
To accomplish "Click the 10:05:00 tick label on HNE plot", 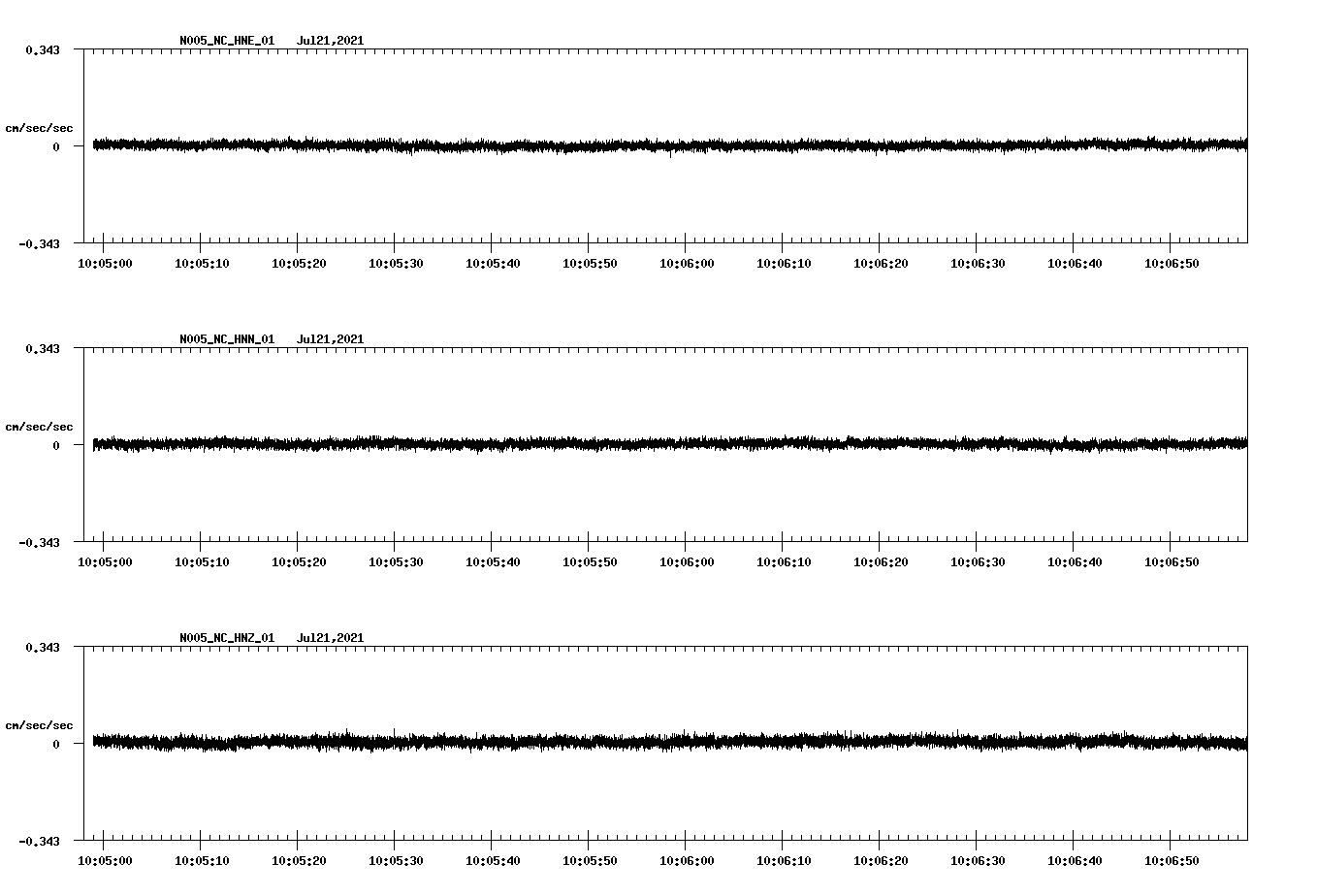I will (105, 264).
